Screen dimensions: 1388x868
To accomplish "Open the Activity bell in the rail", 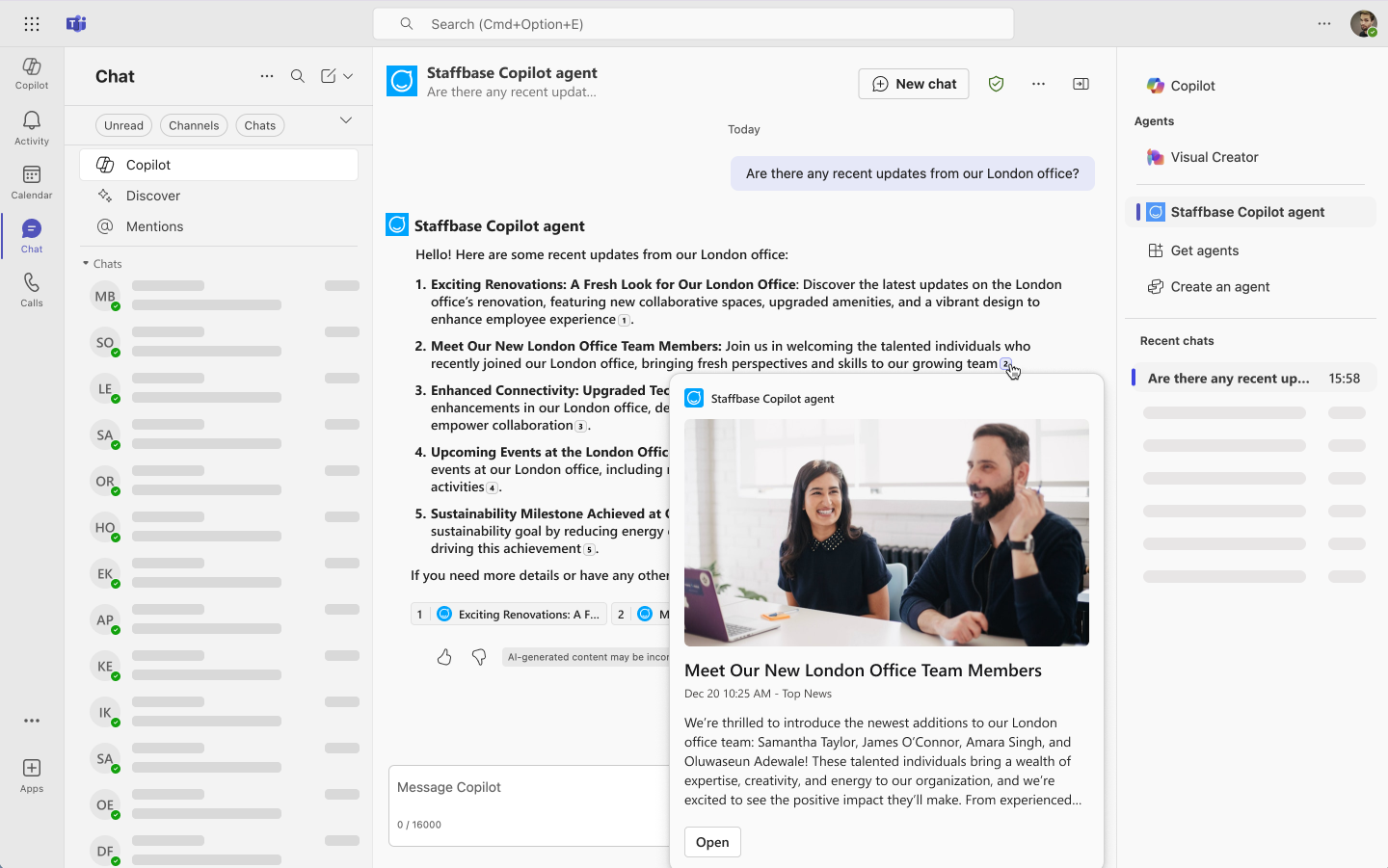I will tap(32, 128).
